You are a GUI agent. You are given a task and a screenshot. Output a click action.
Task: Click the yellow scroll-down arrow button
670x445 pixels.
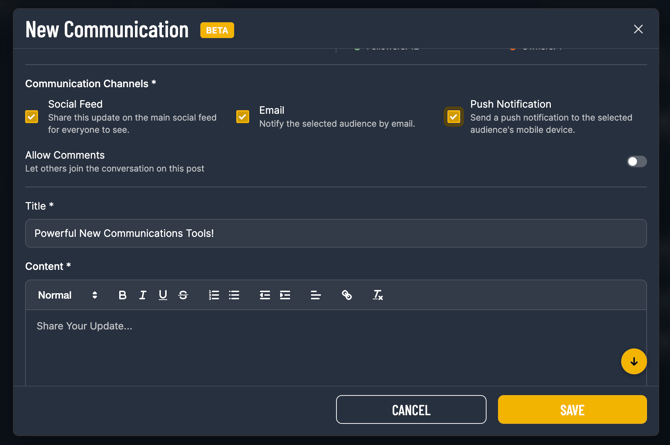(633, 361)
